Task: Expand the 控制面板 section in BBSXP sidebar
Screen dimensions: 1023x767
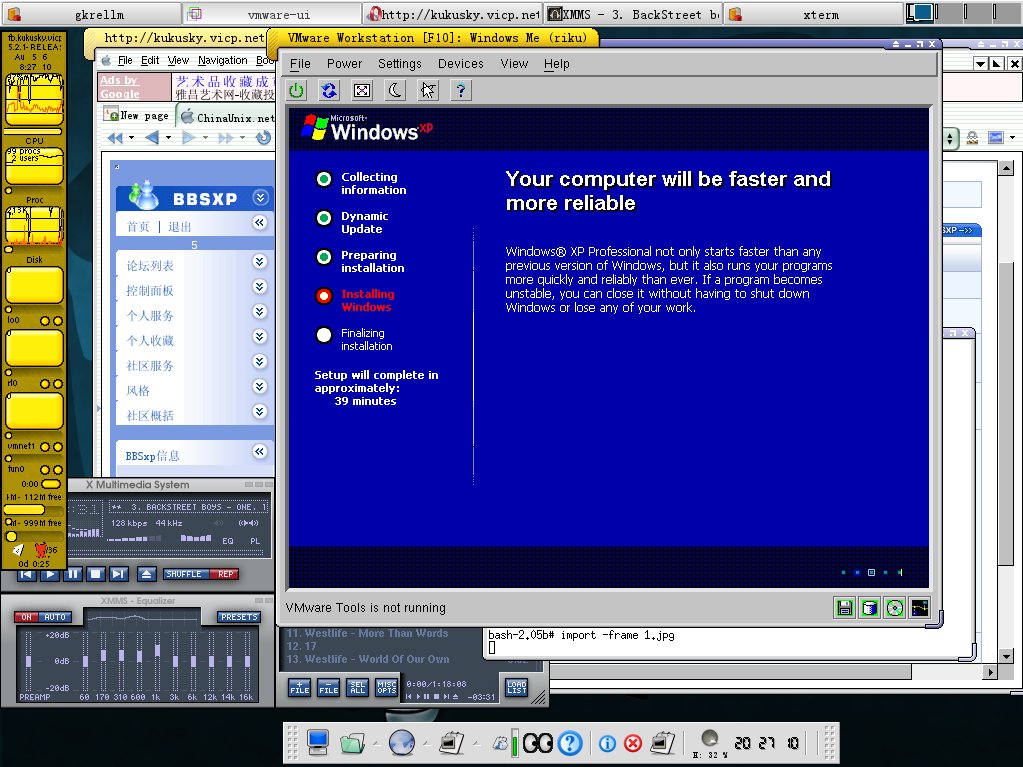Action: click(260, 286)
